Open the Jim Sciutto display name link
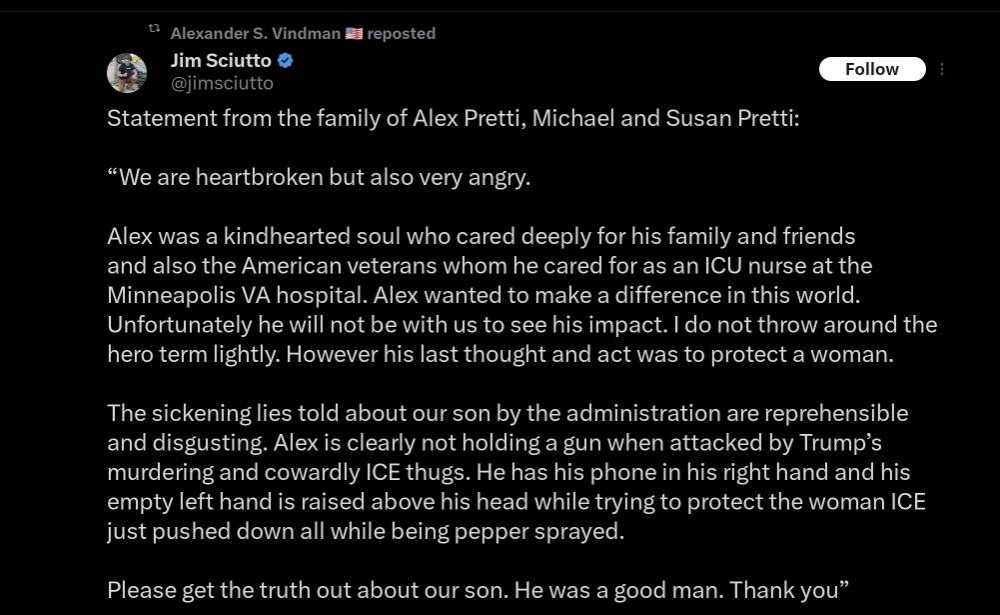The height and width of the screenshot is (615, 1000). 221,61
